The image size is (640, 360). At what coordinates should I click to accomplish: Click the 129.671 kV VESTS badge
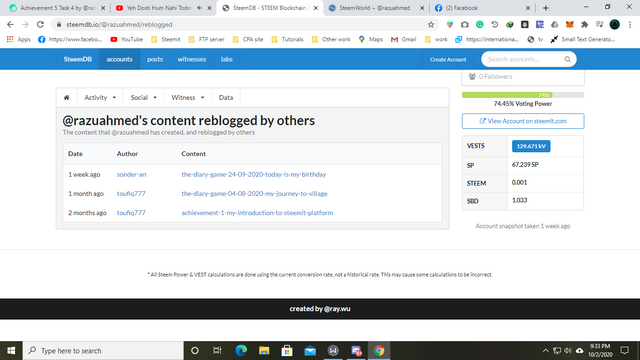(531, 146)
